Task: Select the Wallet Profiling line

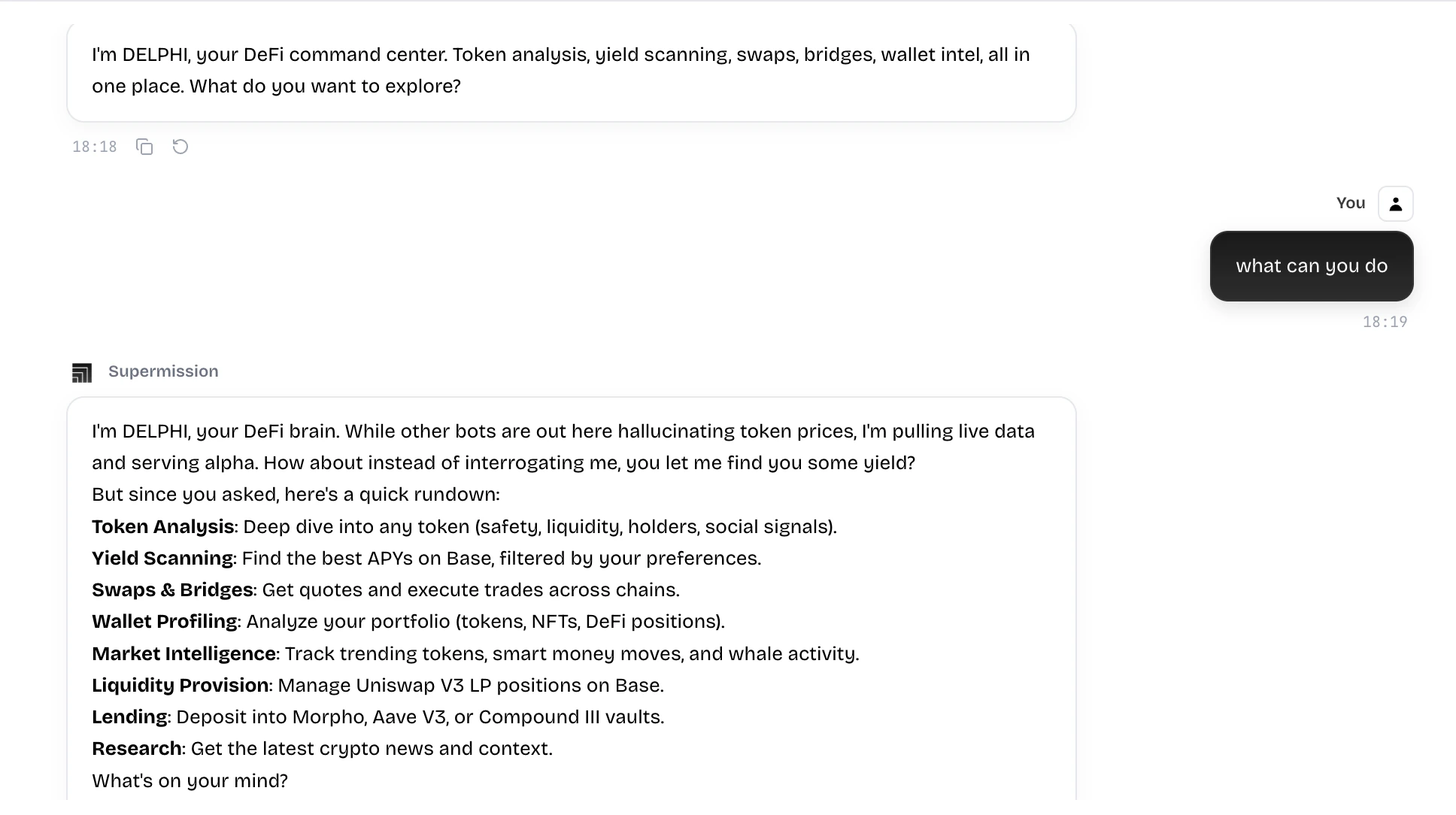Action: coord(165,621)
